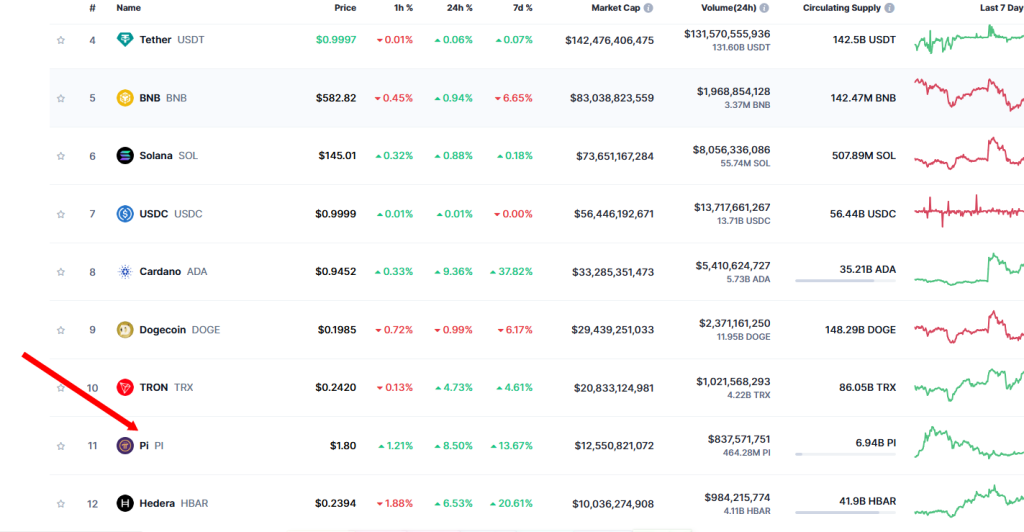
Task: Open Hedera HBAR coin page
Action: (174, 503)
